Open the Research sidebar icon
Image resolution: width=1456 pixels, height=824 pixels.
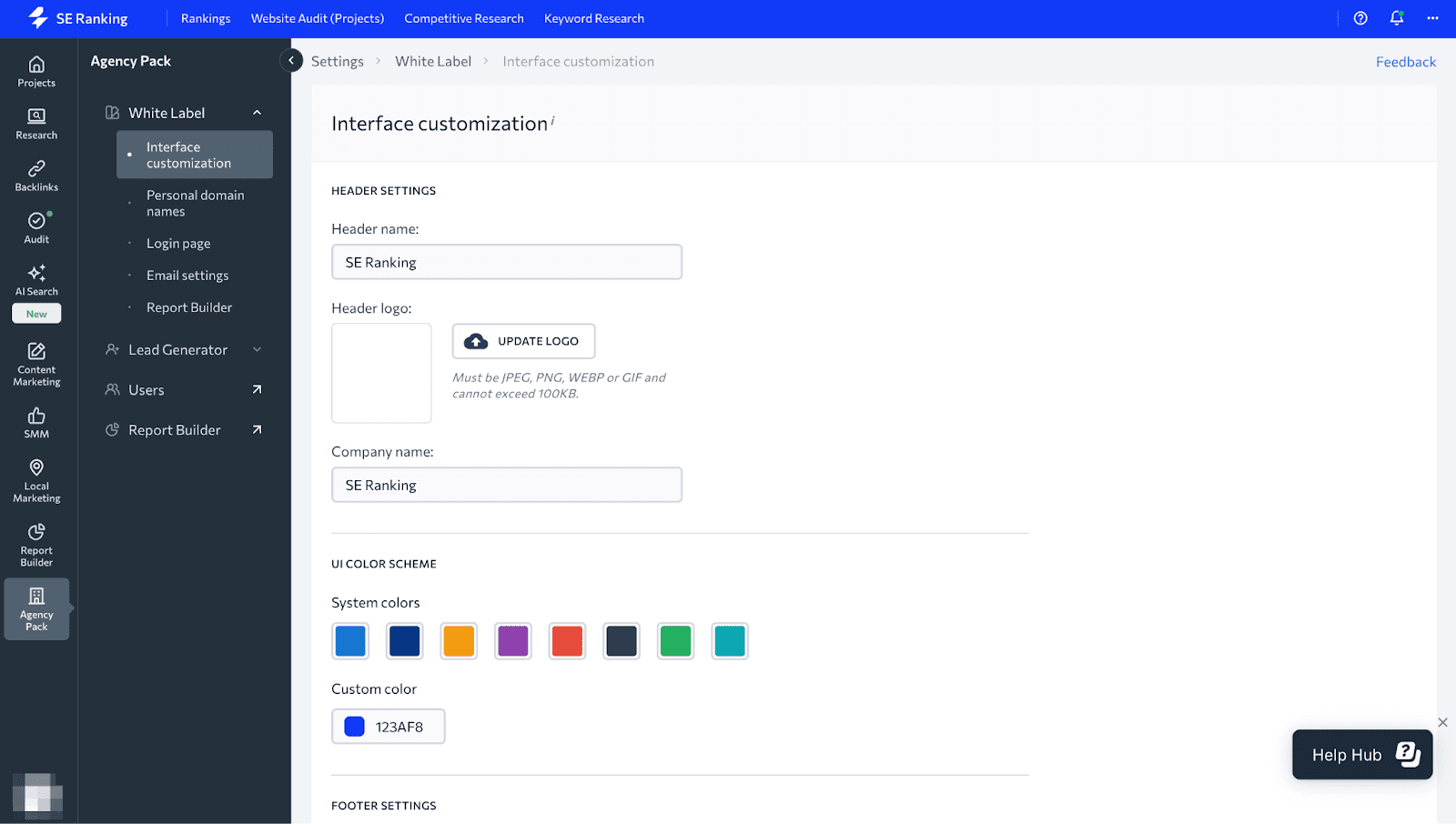click(36, 124)
